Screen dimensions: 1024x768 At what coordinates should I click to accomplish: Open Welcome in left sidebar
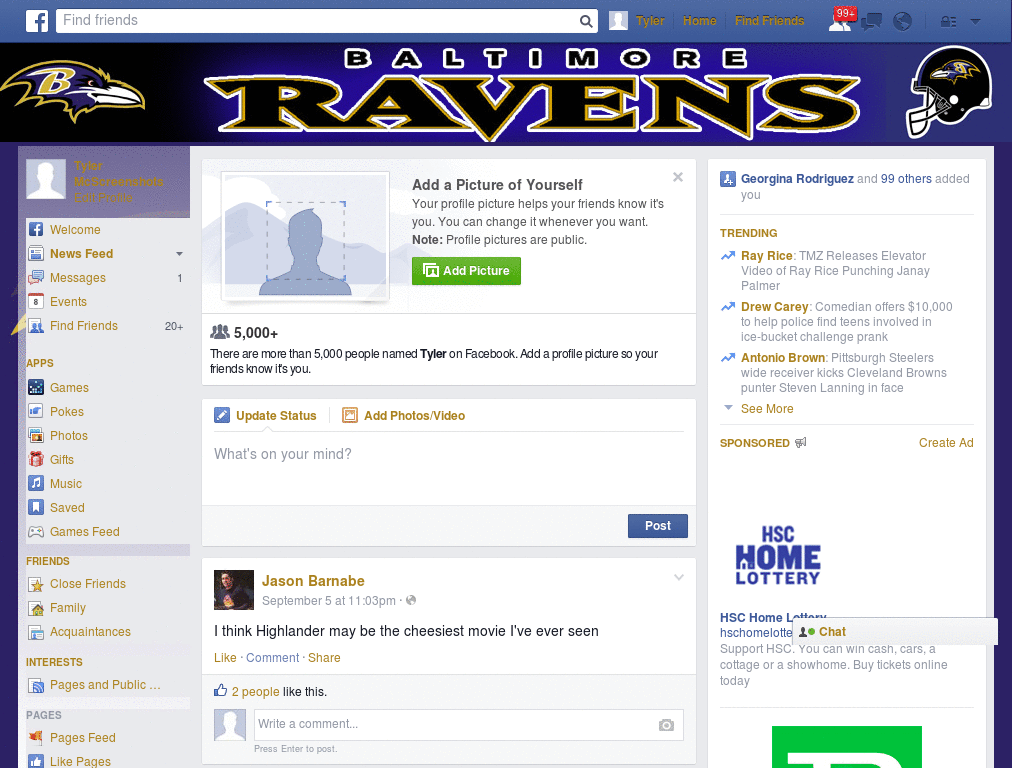75,230
